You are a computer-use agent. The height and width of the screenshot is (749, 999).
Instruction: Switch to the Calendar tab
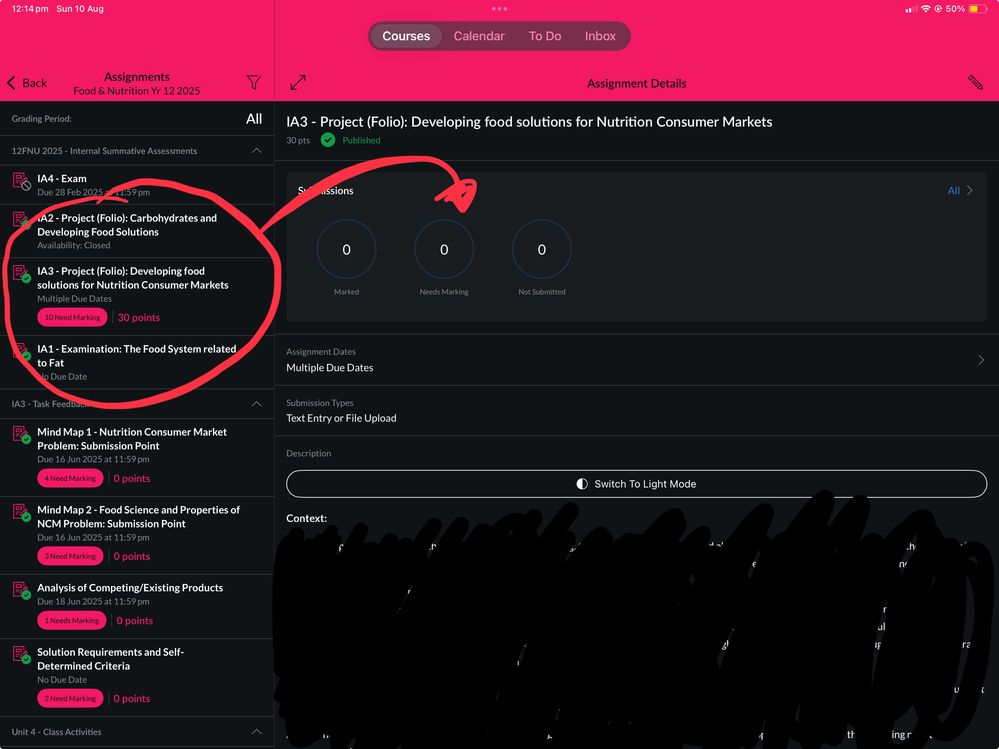pyautogui.click(x=479, y=36)
